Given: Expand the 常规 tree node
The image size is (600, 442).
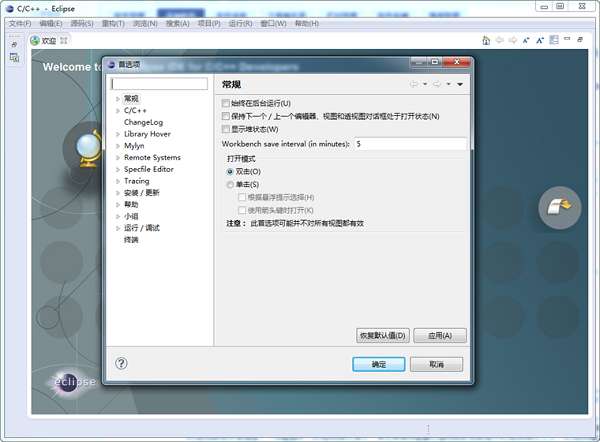Looking at the screenshot, I should click(x=118, y=99).
